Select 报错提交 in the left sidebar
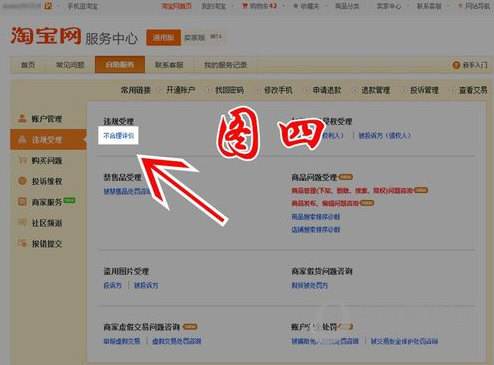 pos(47,244)
